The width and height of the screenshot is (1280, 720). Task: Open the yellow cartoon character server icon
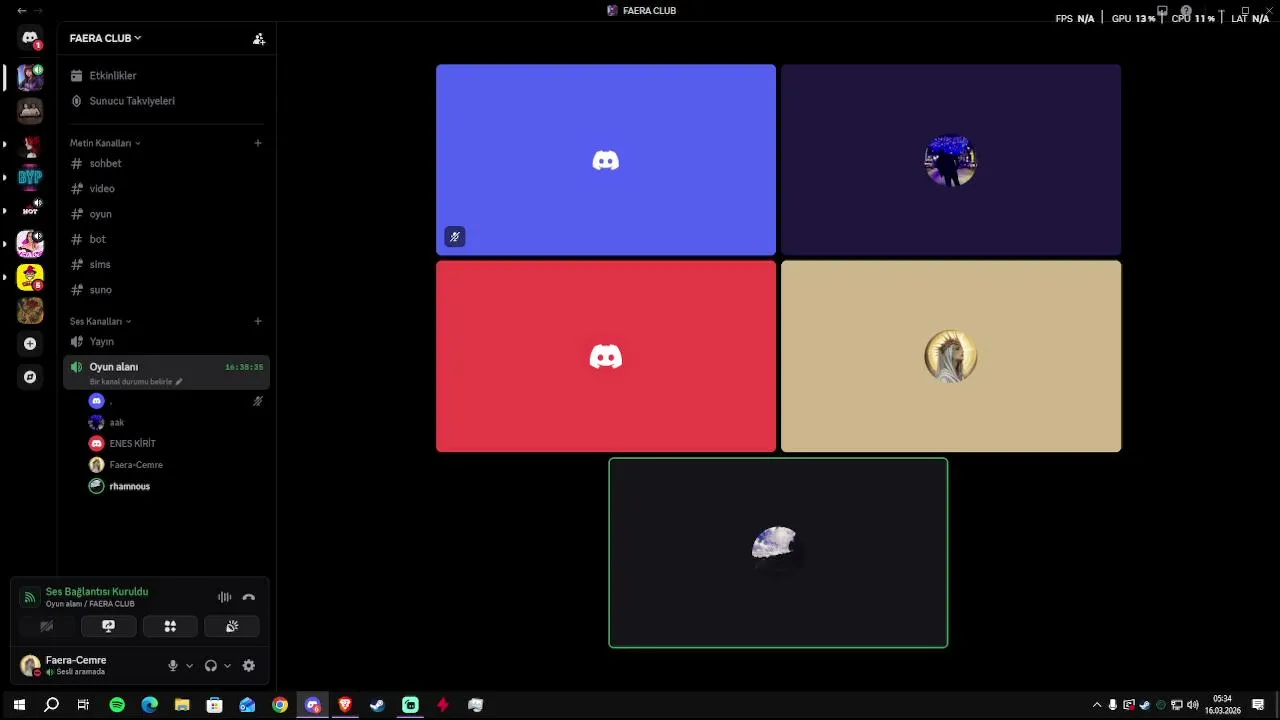[x=30, y=276]
